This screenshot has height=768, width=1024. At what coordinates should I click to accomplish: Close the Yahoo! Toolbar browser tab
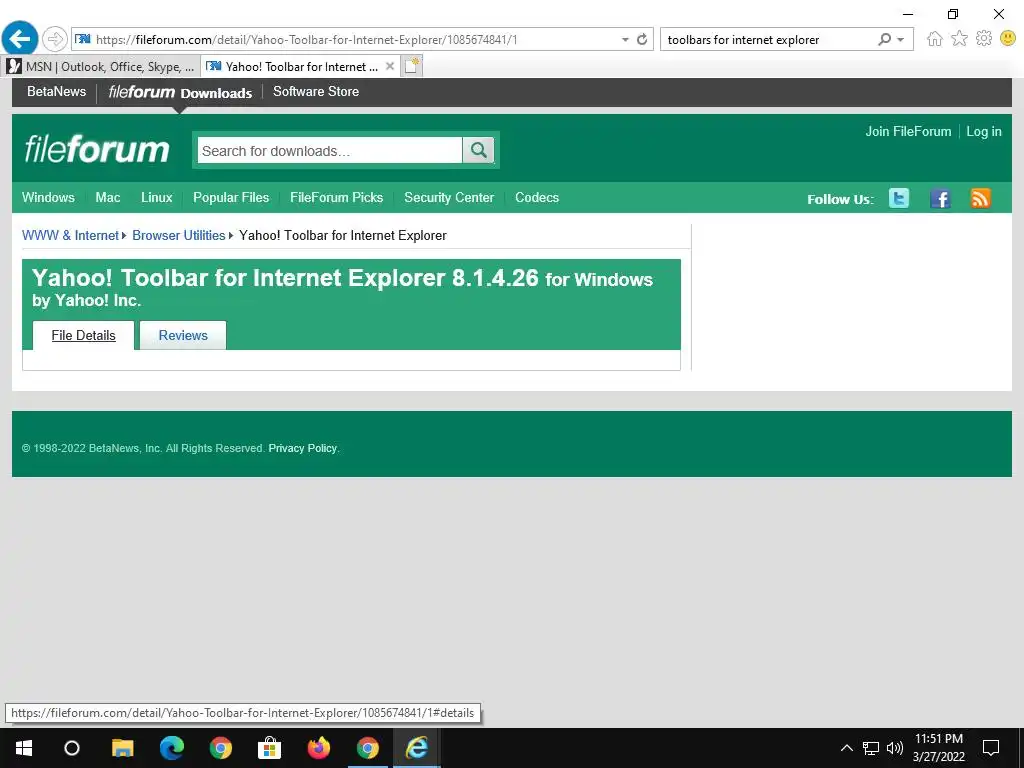click(390, 66)
